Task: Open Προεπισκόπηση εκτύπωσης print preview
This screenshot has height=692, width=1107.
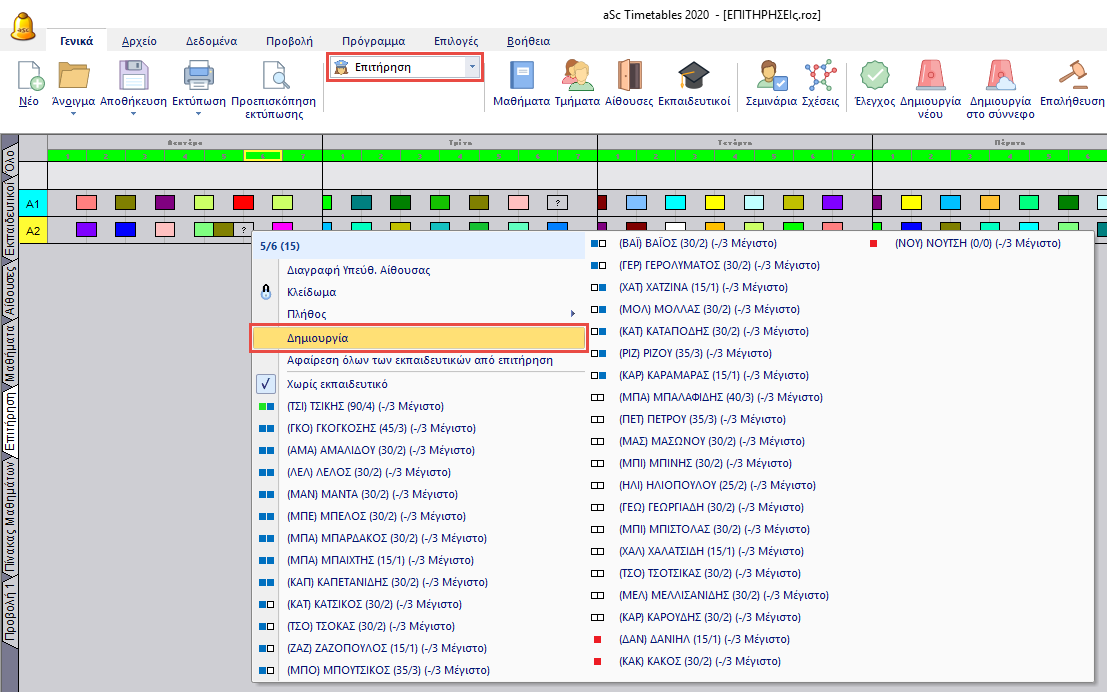Action: (x=273, y=77)
